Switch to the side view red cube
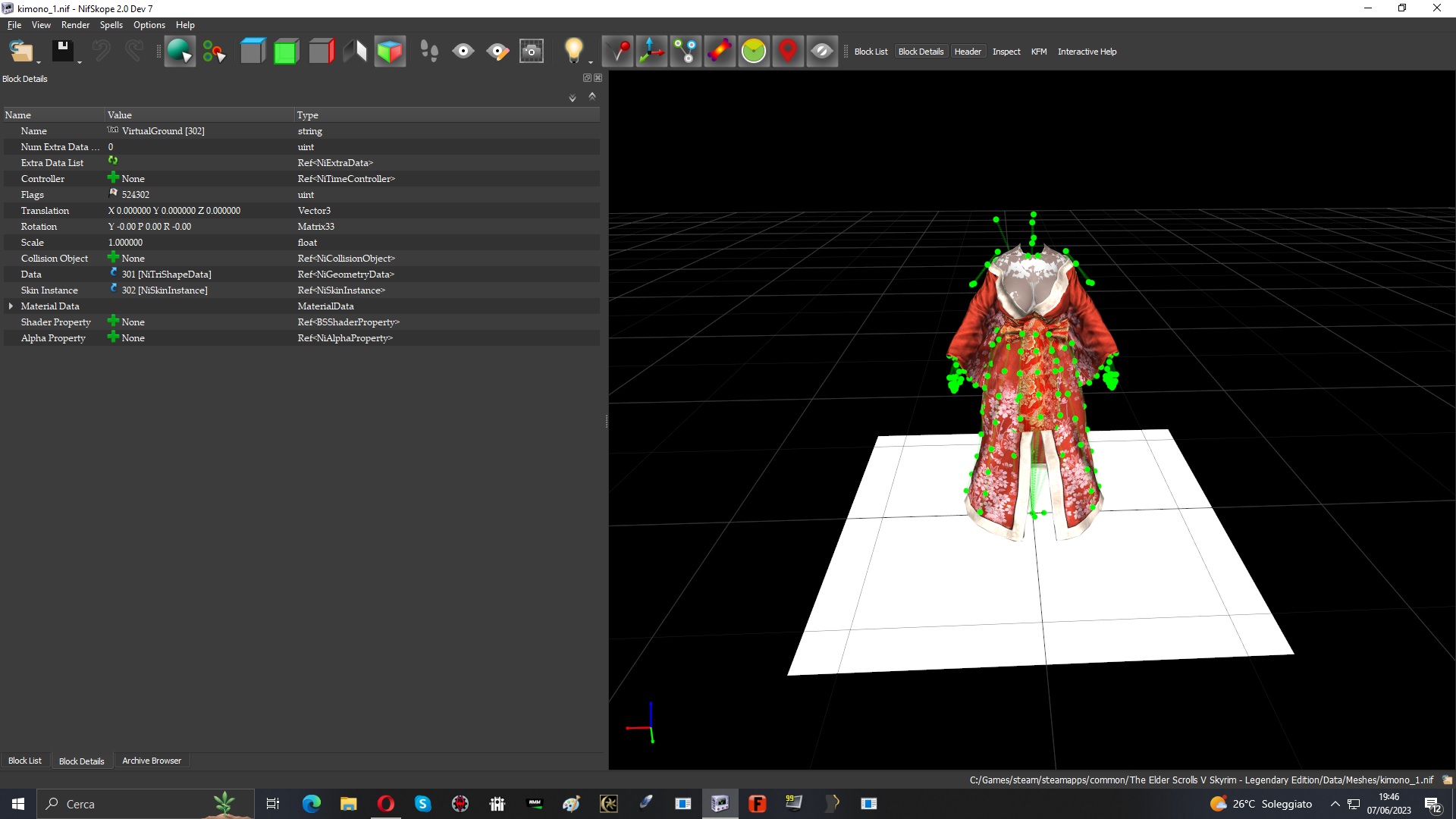This screenshot has width=1456, height=819. click(321, 52)
